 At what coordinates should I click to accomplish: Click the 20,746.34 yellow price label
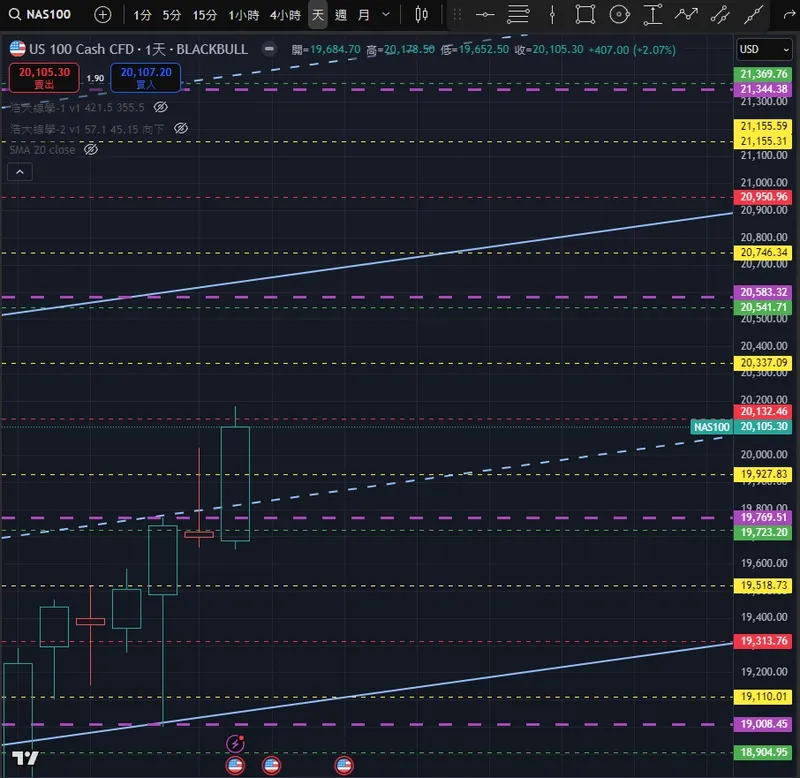coord(763,253)
